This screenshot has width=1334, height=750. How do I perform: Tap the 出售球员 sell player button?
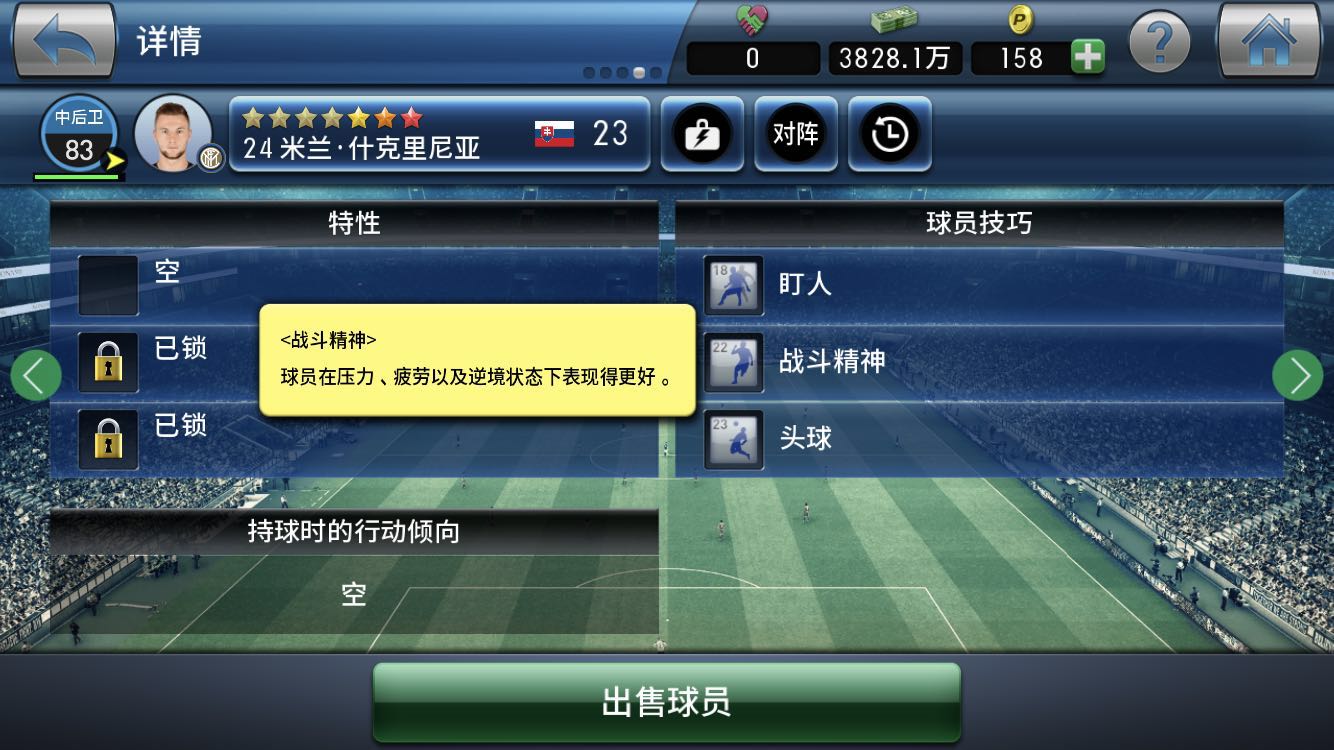[667, 702]
